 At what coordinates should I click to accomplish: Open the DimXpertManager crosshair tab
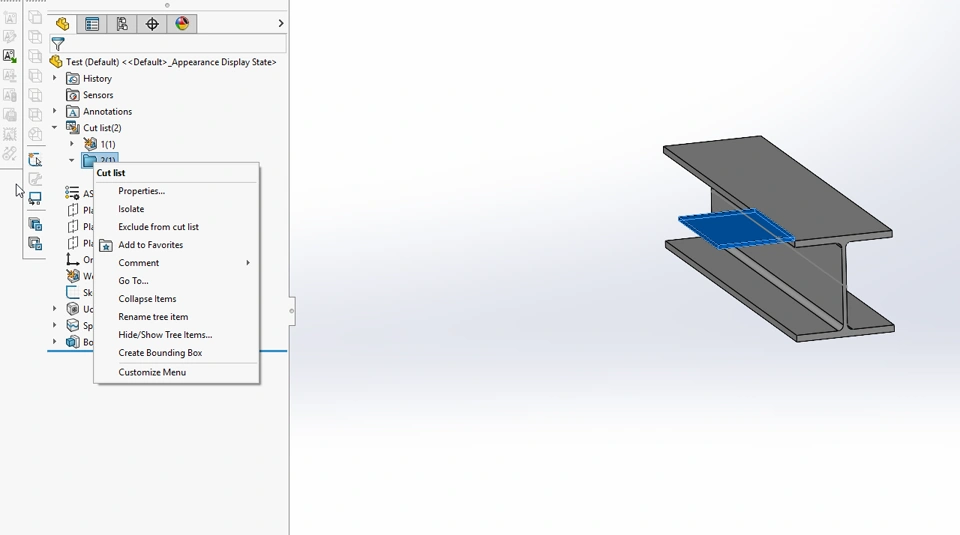coord(152,24)
